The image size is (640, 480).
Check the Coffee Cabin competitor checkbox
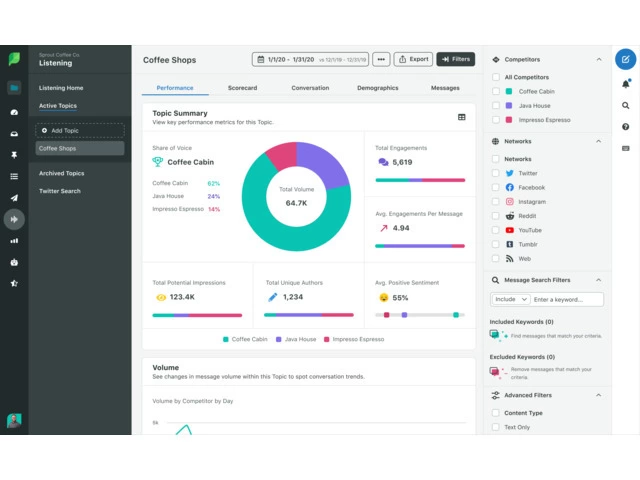click(496, 91)
